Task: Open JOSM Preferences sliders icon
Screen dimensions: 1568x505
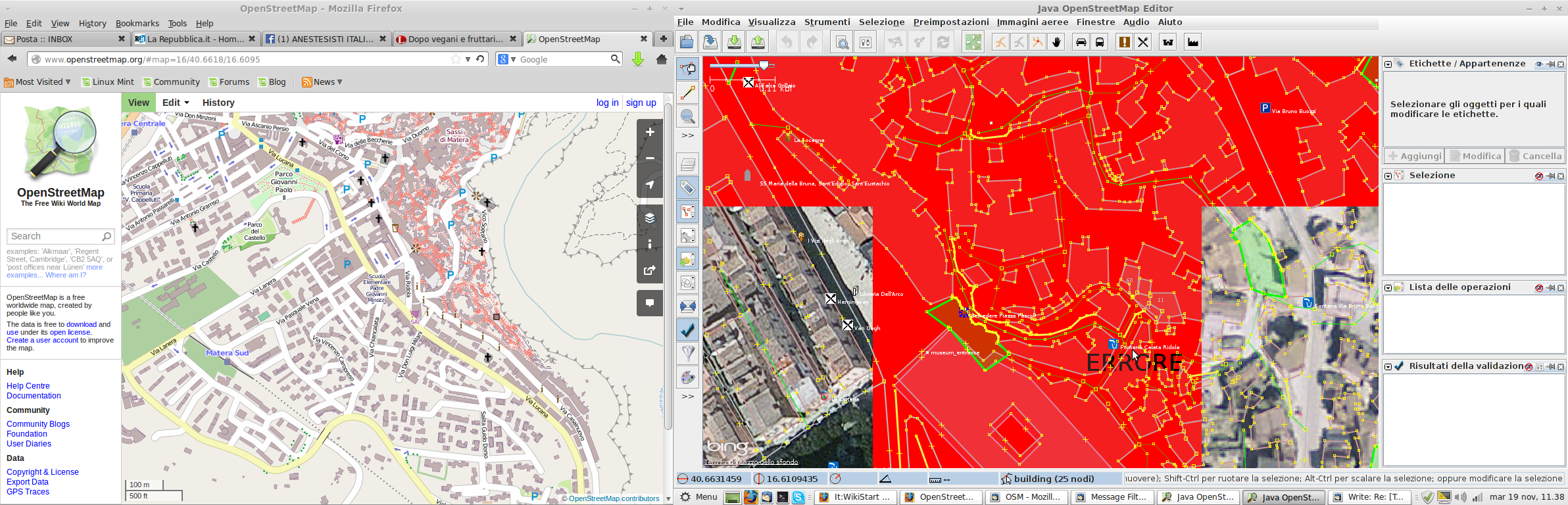Action: tap(866, 42)
